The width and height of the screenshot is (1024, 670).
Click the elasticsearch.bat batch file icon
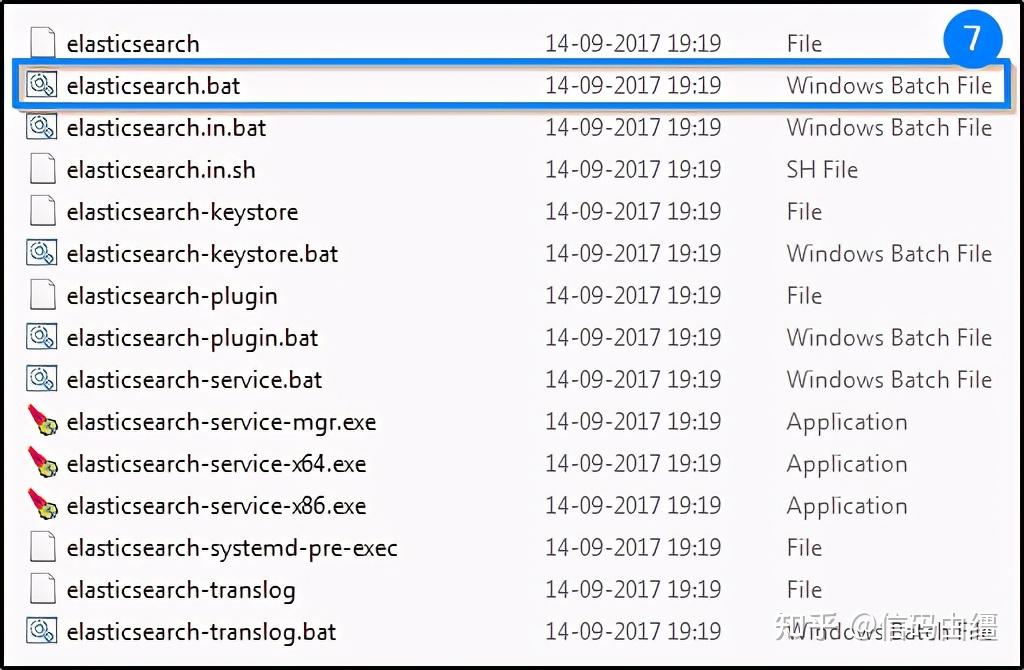(41, 85)
